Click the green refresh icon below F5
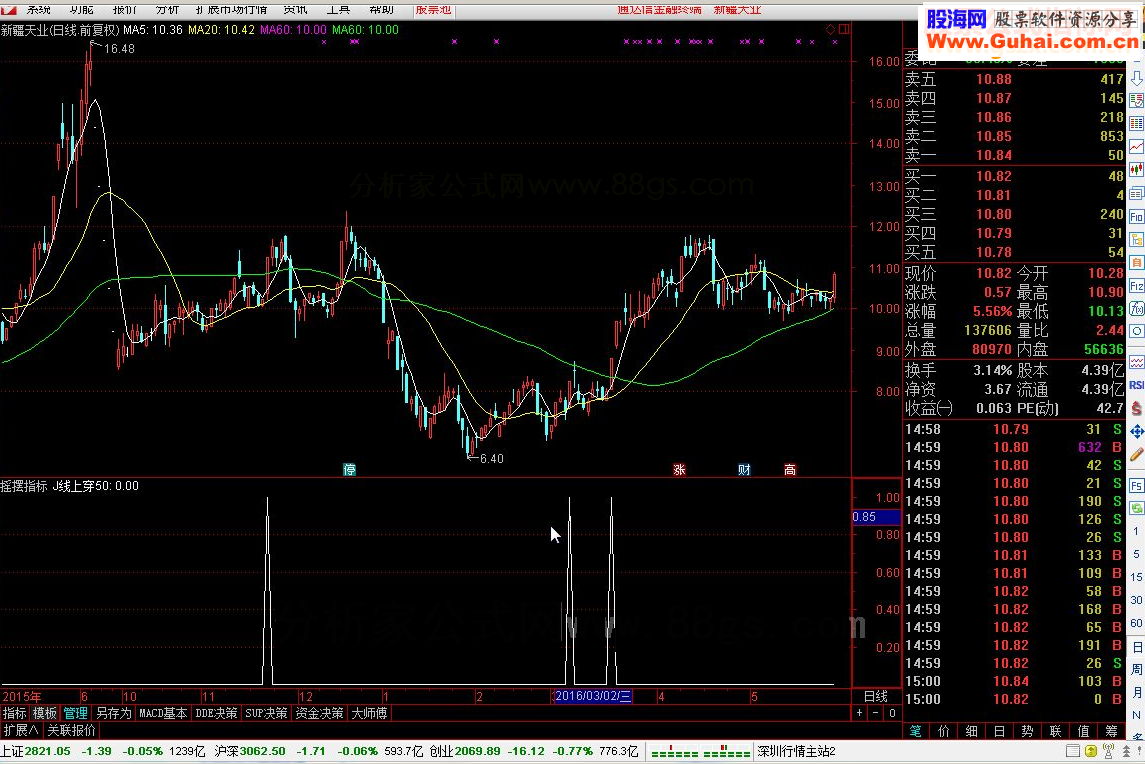 (1137, 508)
